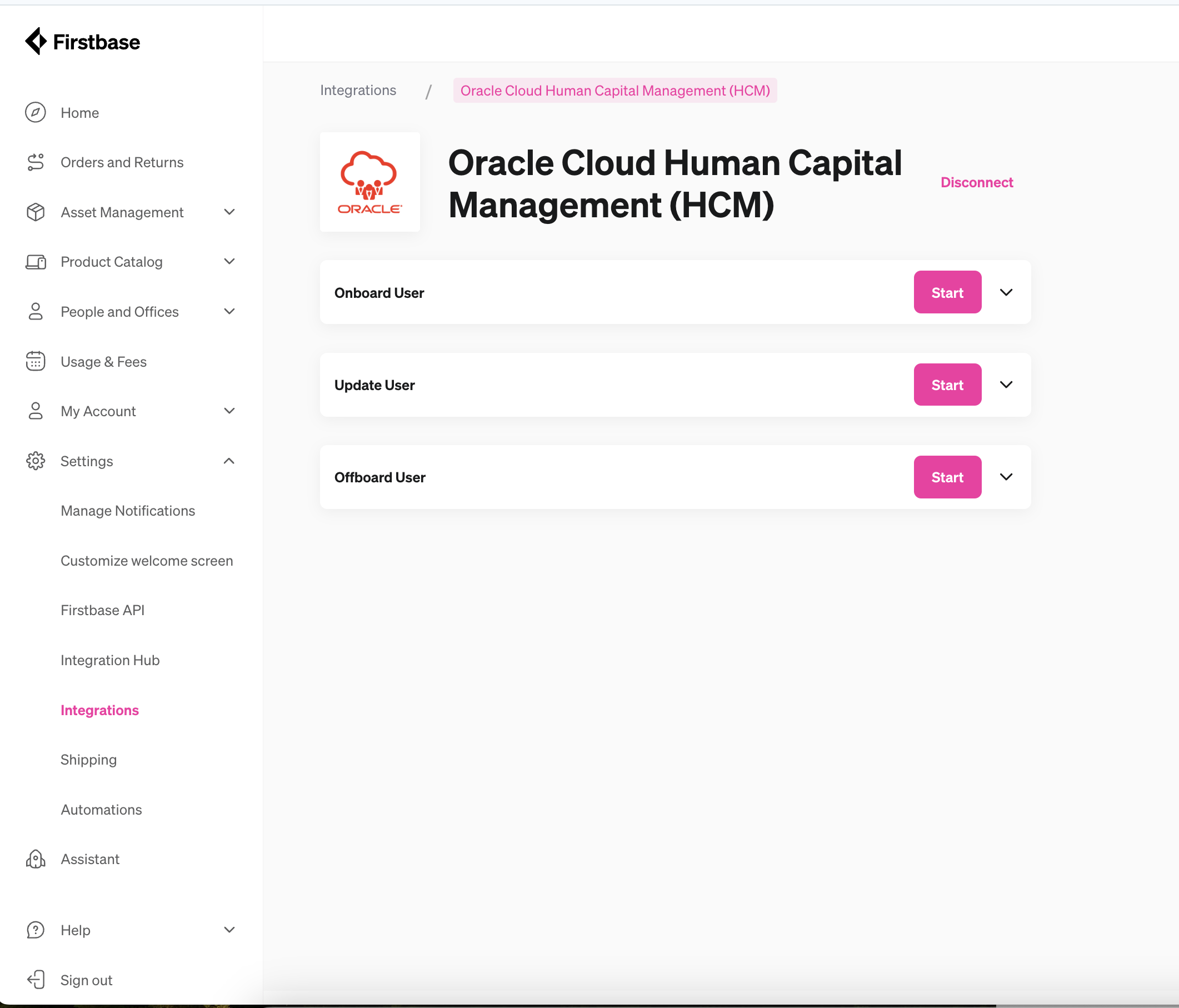Expand the Help submenu chevron

pos(229,930)
